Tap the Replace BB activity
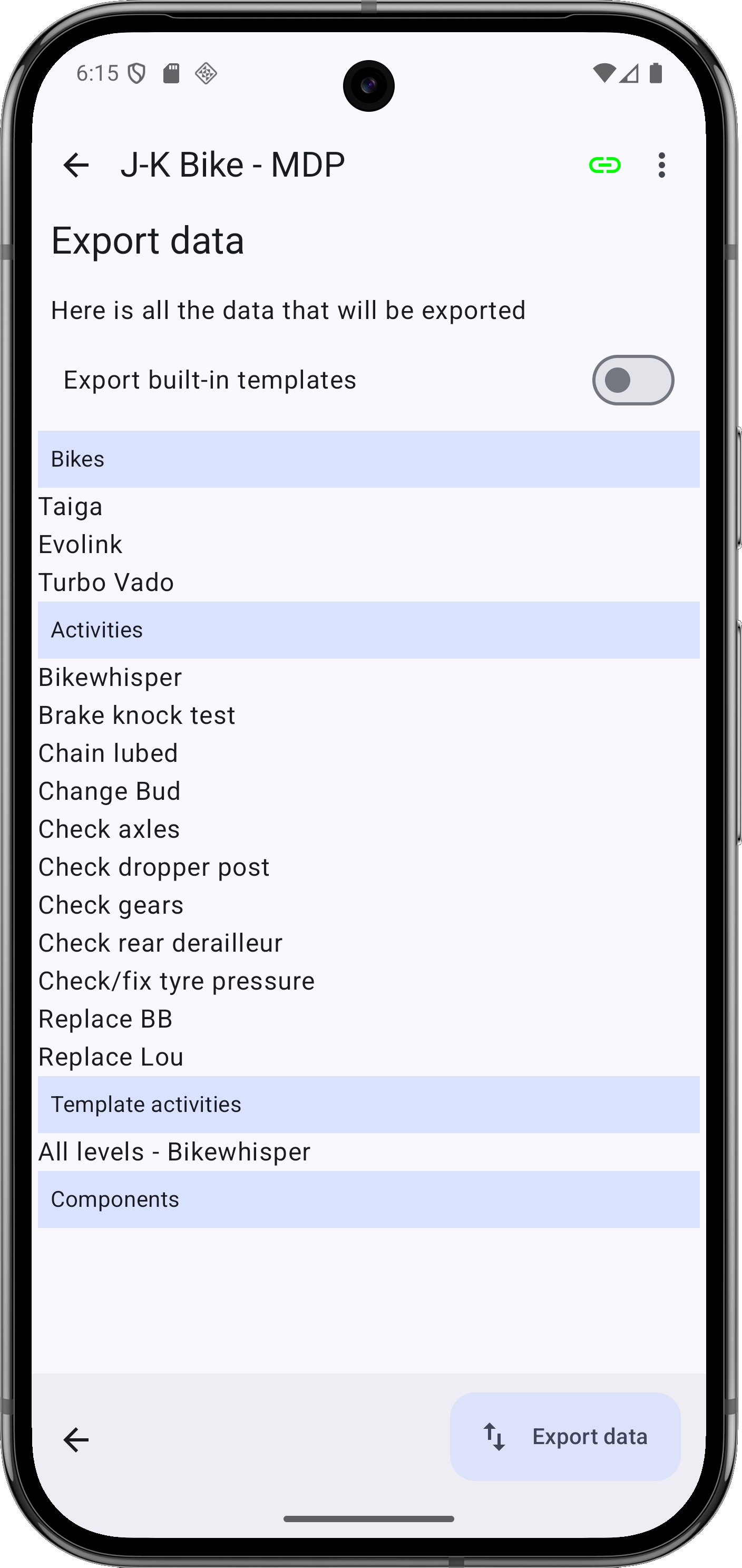This screenshot has width=742, height=1568. 106,1019
